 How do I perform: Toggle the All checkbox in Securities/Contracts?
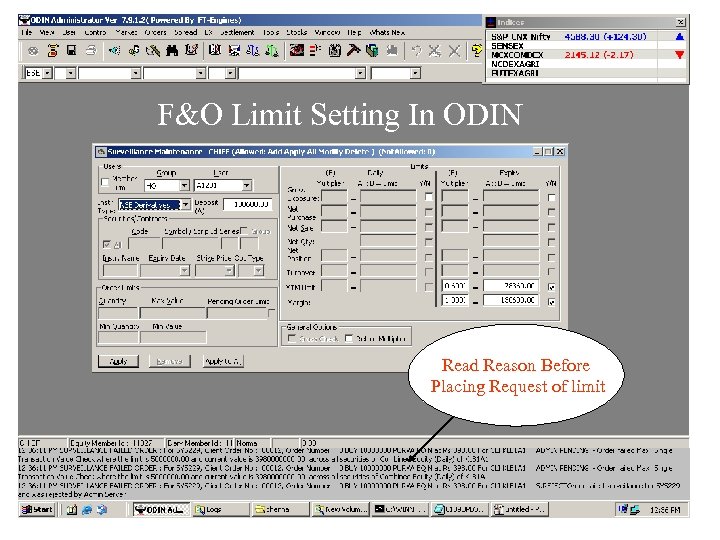click(107, 244)
